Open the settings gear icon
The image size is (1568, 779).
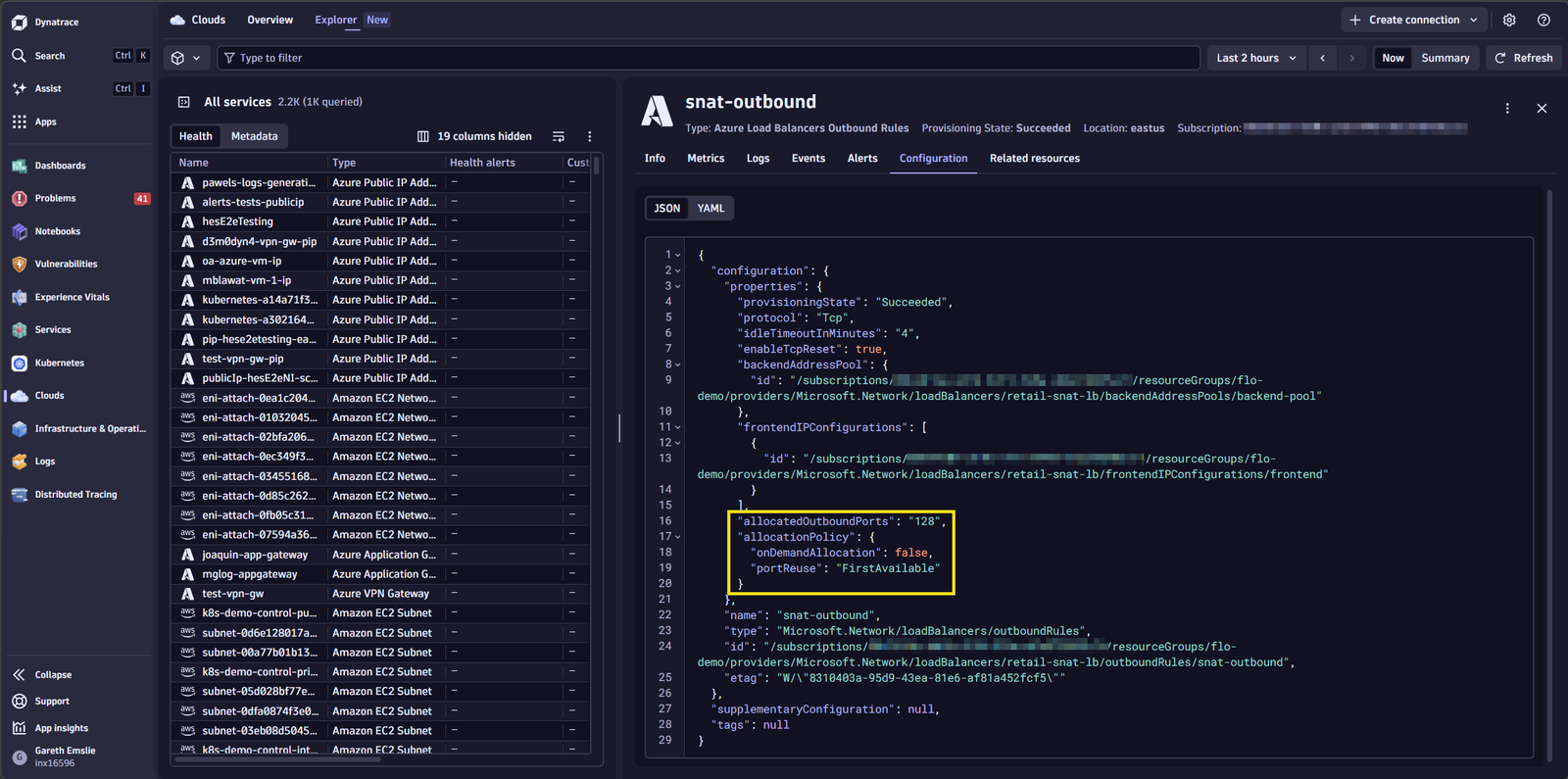click(x=1509, y=20)
